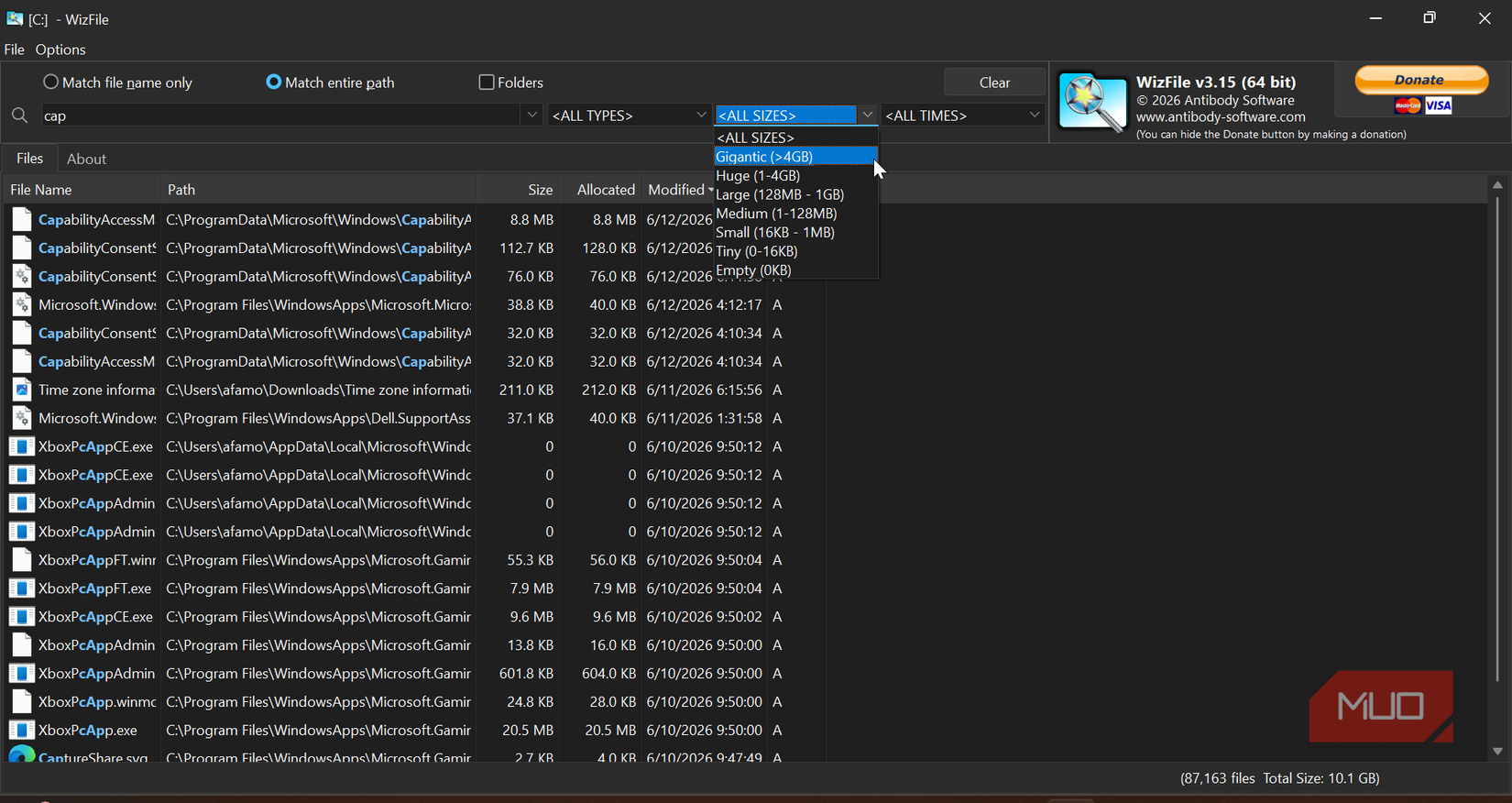Sort by the Allocated column header
The width and height of the screenshot is (1512, 803).
pos(600,190)
